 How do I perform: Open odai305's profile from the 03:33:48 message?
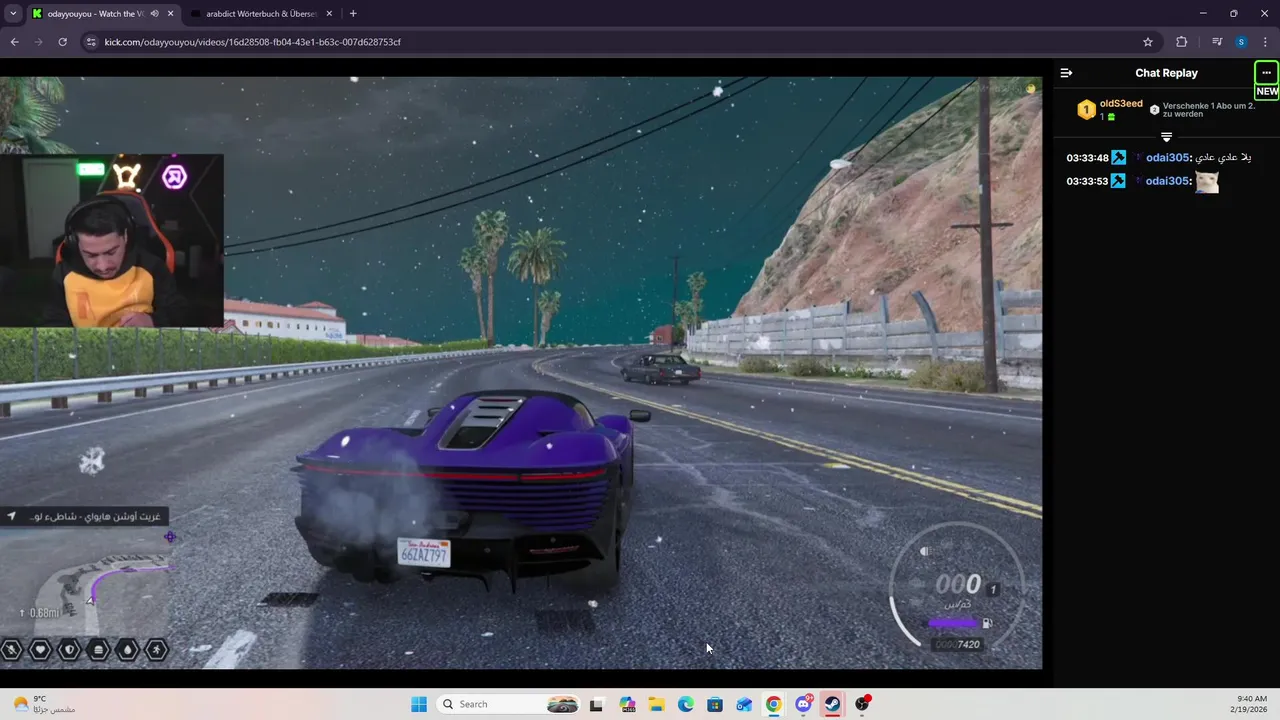tap(1167, 158)
